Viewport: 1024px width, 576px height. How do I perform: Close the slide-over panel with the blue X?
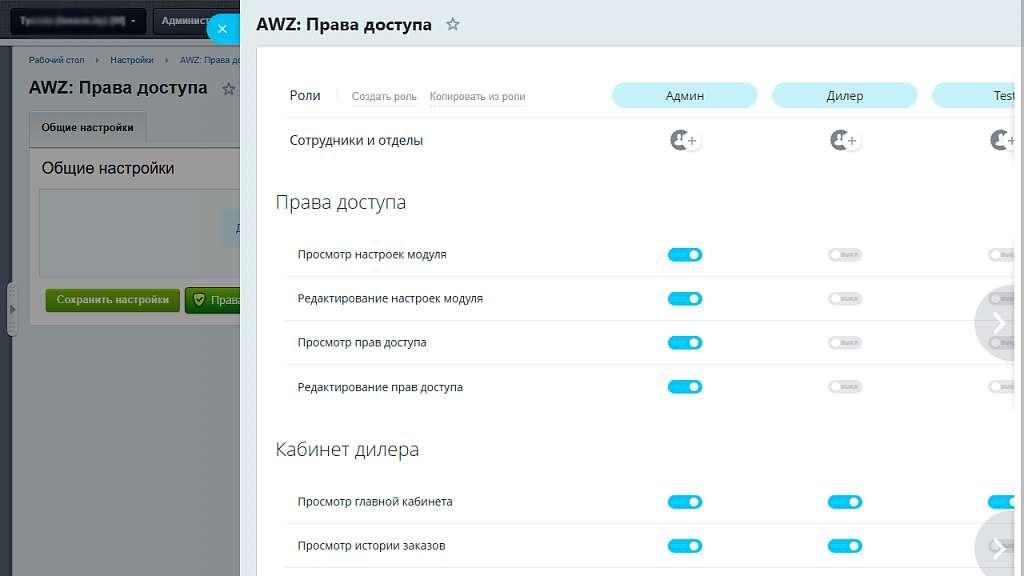[222, 28]
